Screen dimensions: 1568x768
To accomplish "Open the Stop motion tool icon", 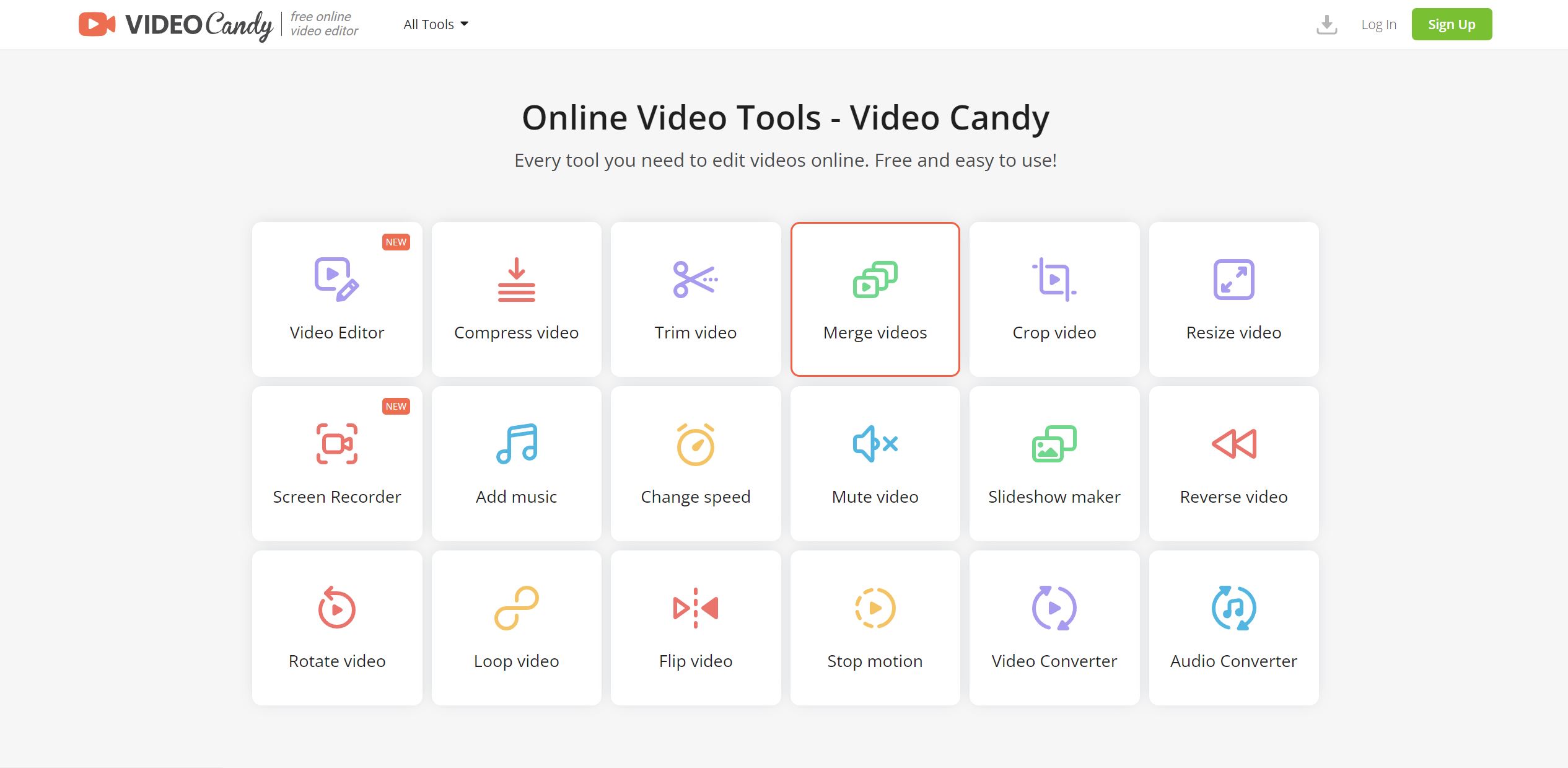I will tap(875, 607).
